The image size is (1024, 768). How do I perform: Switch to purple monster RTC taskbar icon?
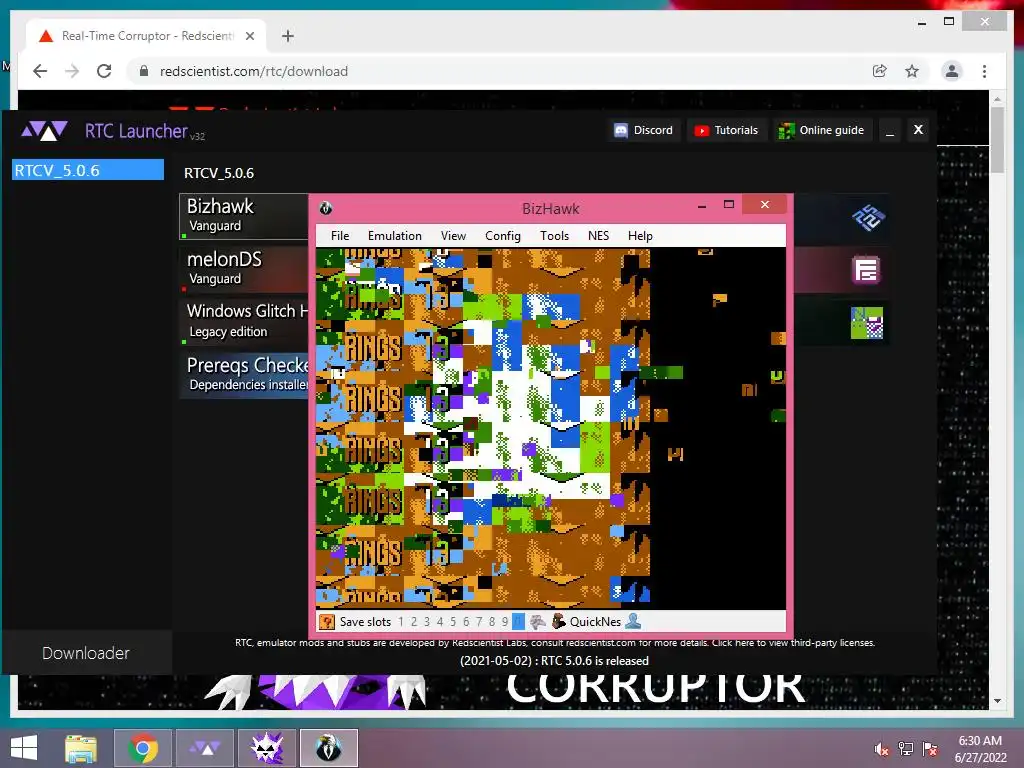pyautogui.click(x=267, y=748)
